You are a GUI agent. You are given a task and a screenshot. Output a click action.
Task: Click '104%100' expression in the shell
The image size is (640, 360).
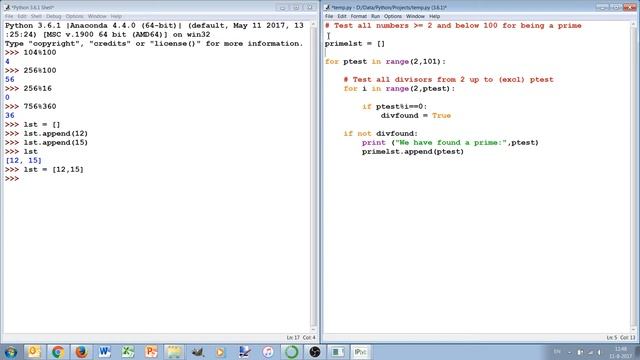pyautogui.click(x=40, y=52)
